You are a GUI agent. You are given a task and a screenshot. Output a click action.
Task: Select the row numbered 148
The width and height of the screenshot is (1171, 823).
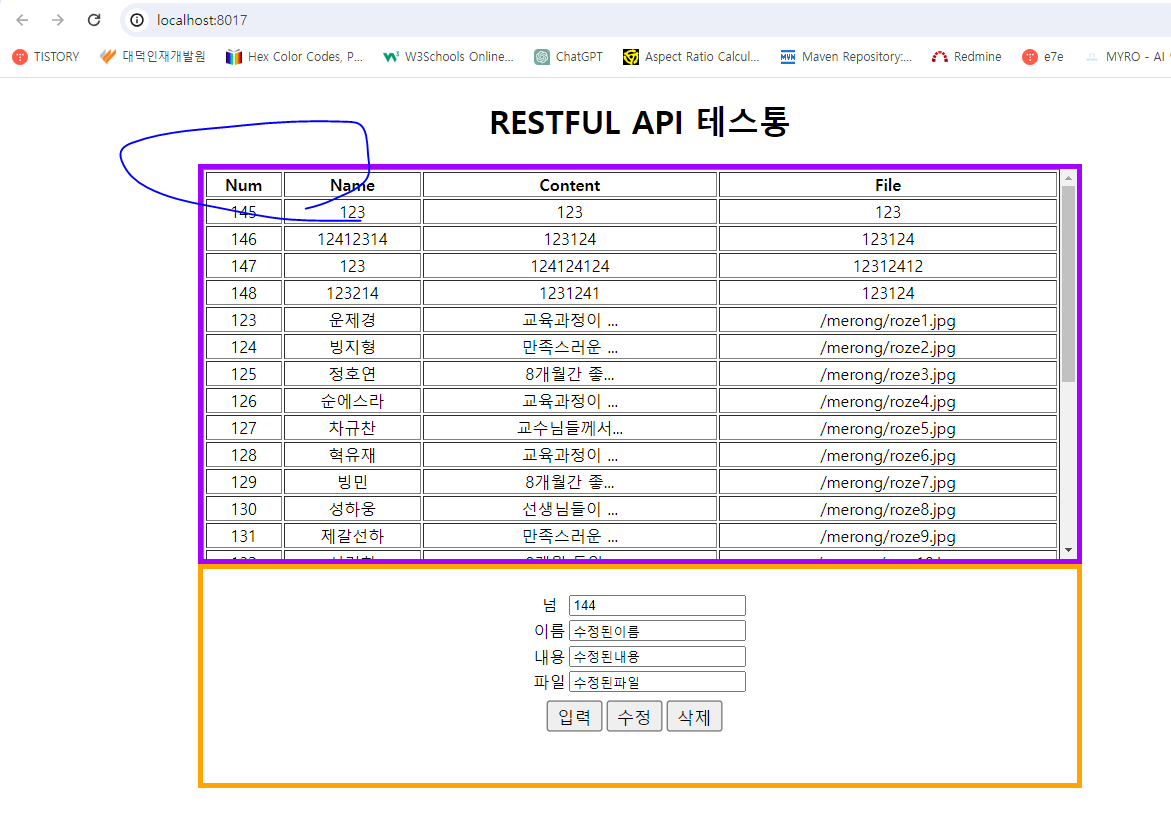point(632,293)
